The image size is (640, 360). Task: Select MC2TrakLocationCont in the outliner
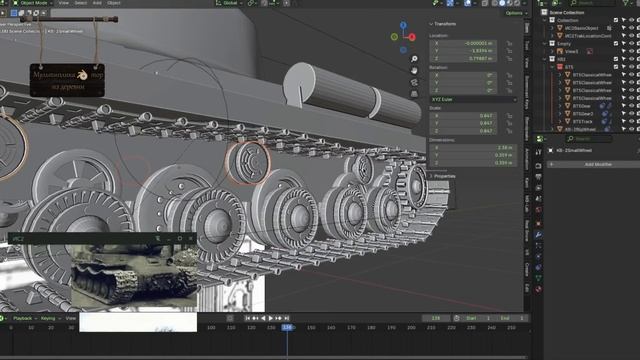click(x=588, y=36)
